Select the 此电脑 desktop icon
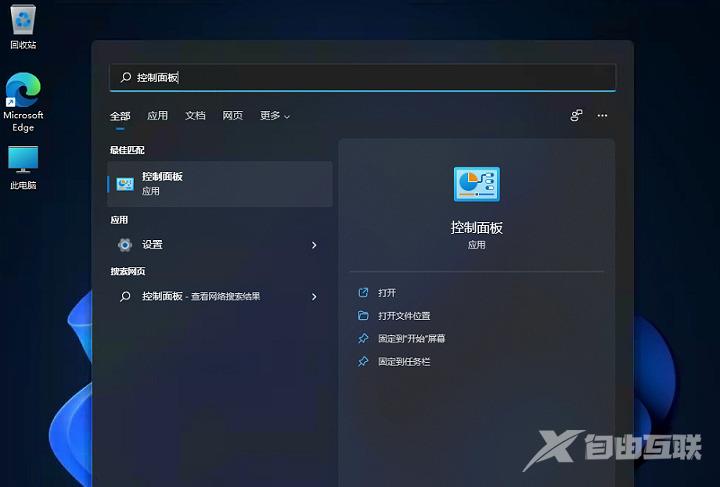720x487 pixels. pos(23,167)
